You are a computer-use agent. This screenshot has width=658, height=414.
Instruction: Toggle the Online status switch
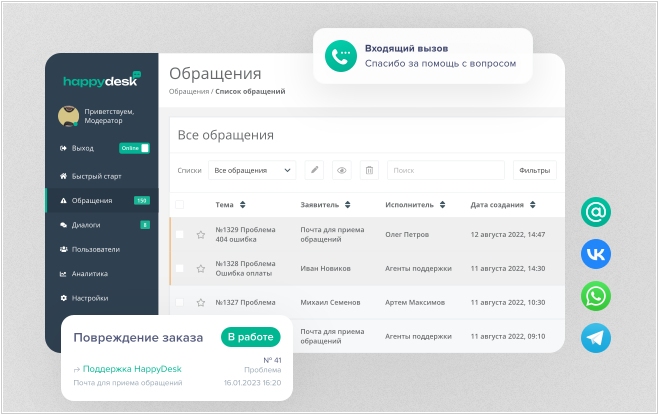click(x=134, y=148)
